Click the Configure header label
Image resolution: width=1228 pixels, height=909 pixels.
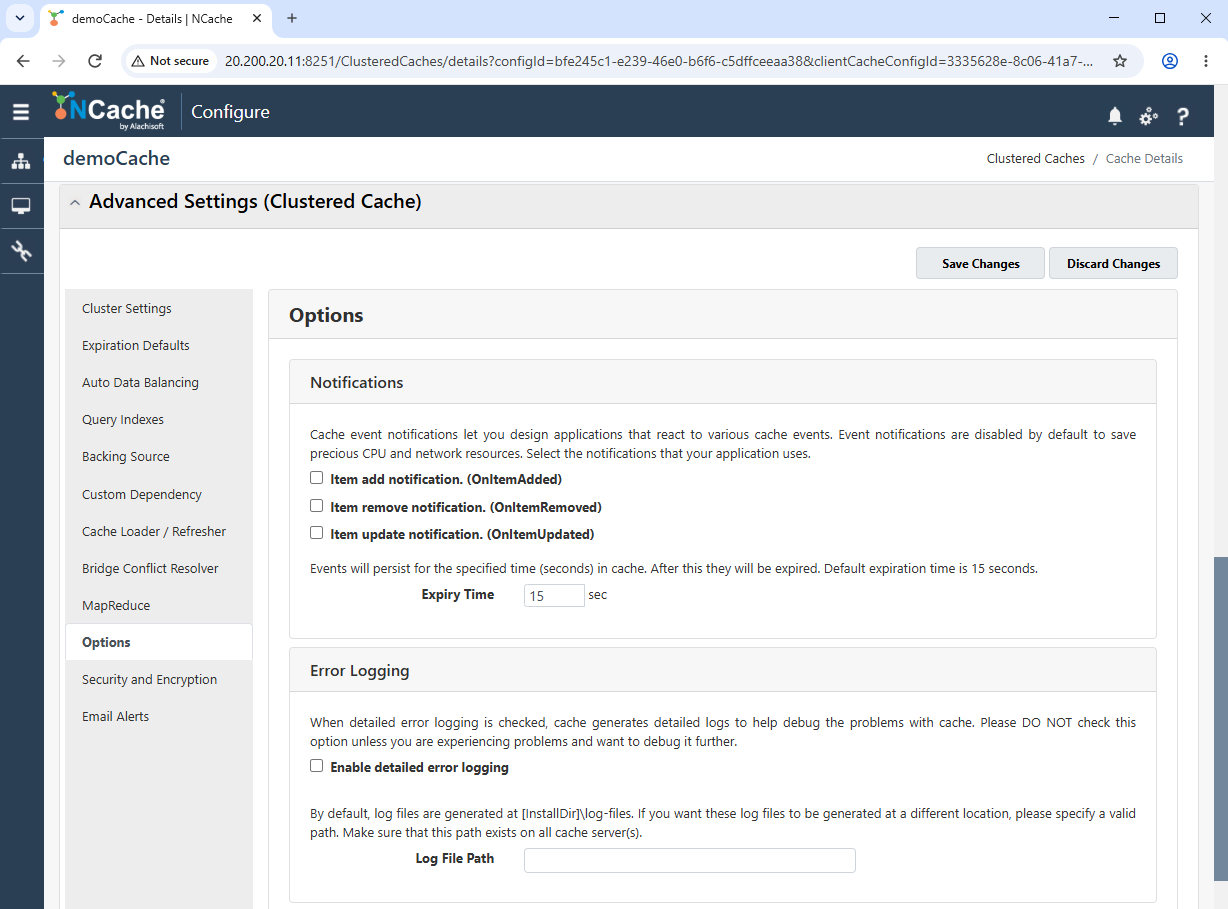click(230, 112)
